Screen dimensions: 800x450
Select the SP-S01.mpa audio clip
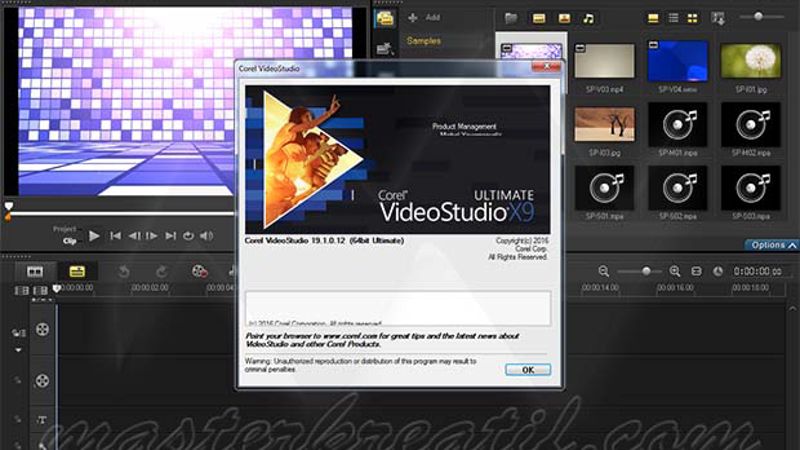point(605,188)
